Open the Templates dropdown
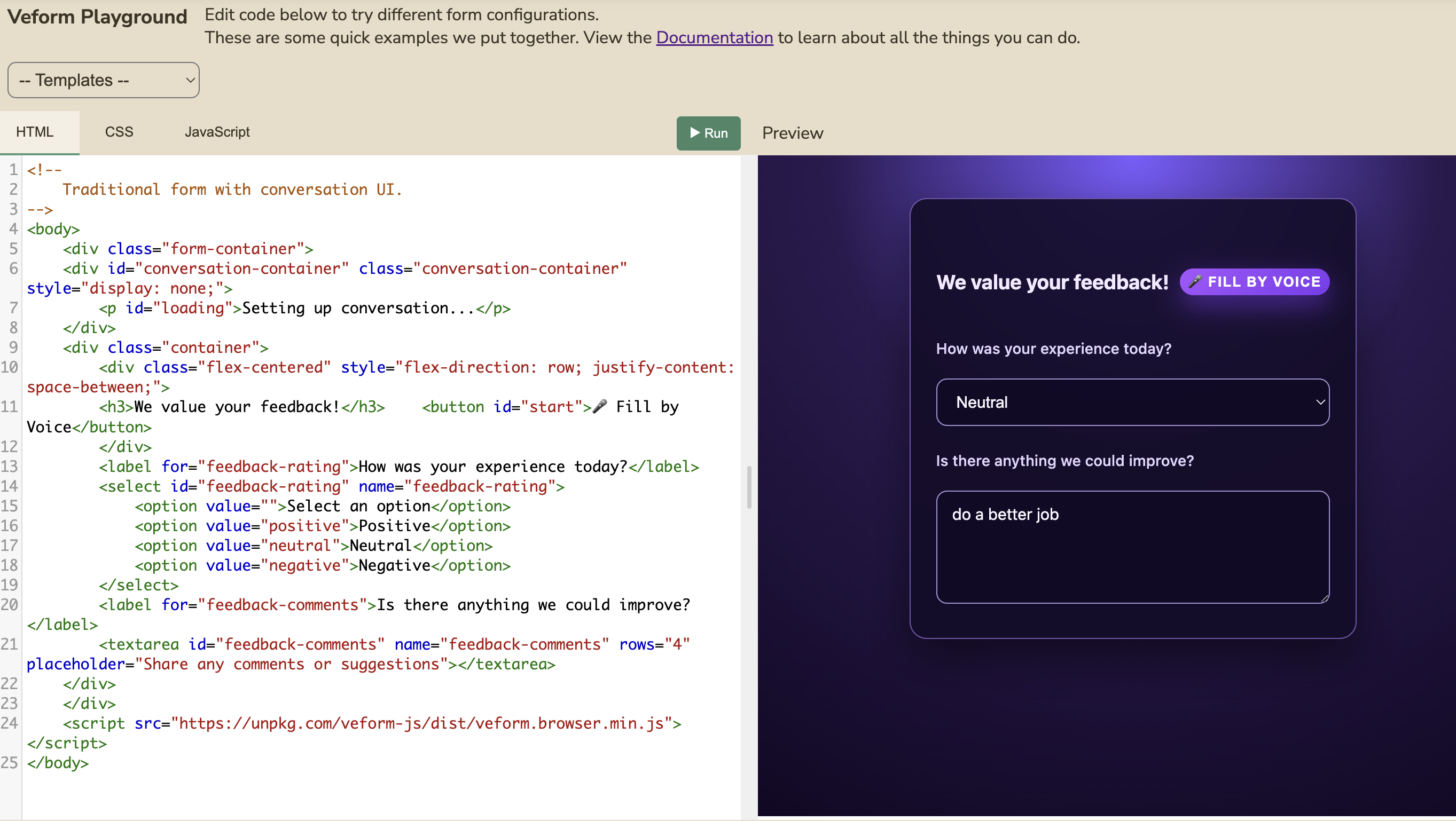 [104, 80]
